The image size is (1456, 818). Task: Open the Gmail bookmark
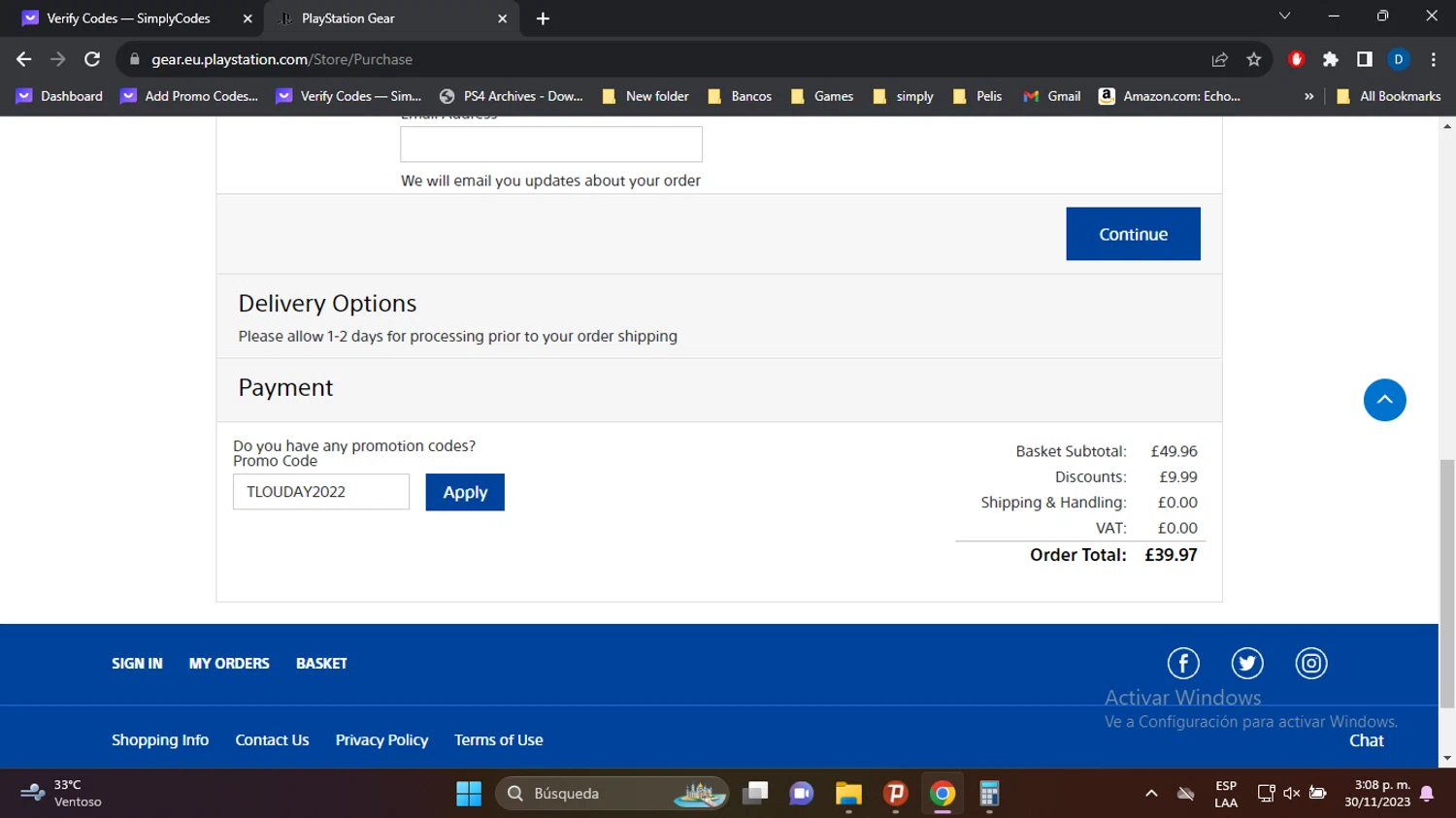1052,96
